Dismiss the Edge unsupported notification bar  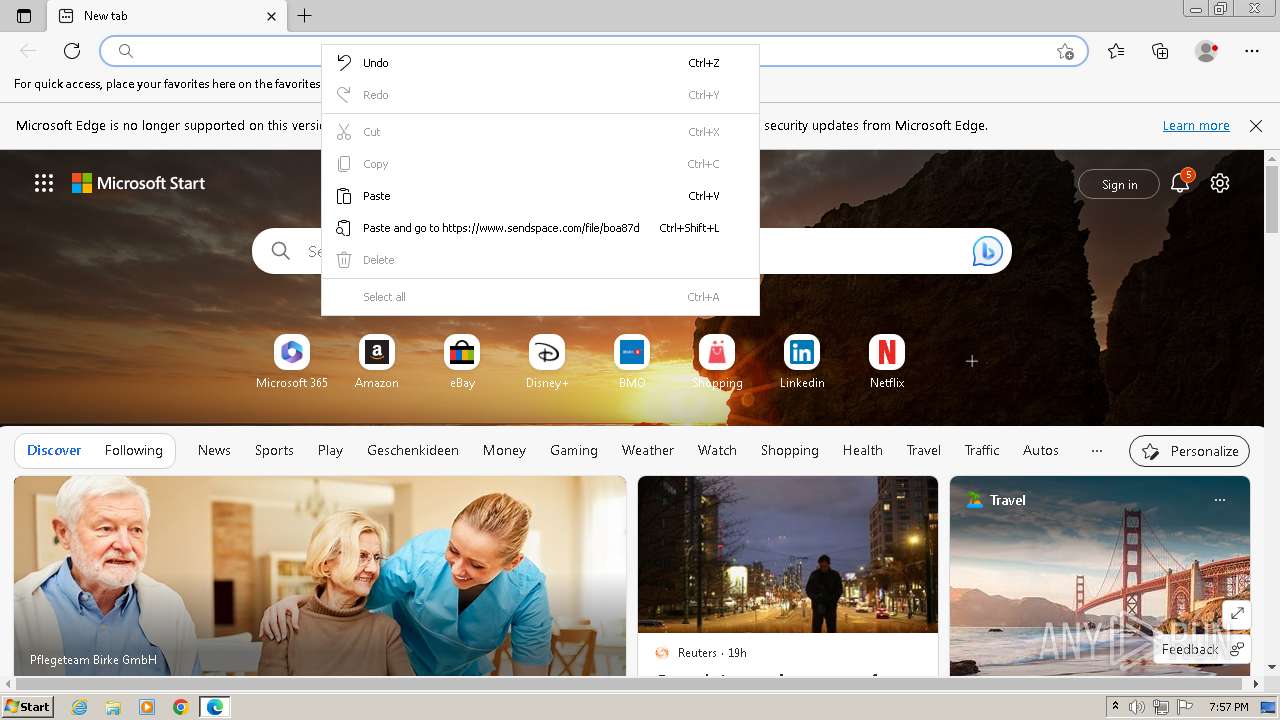point(1256,126)
